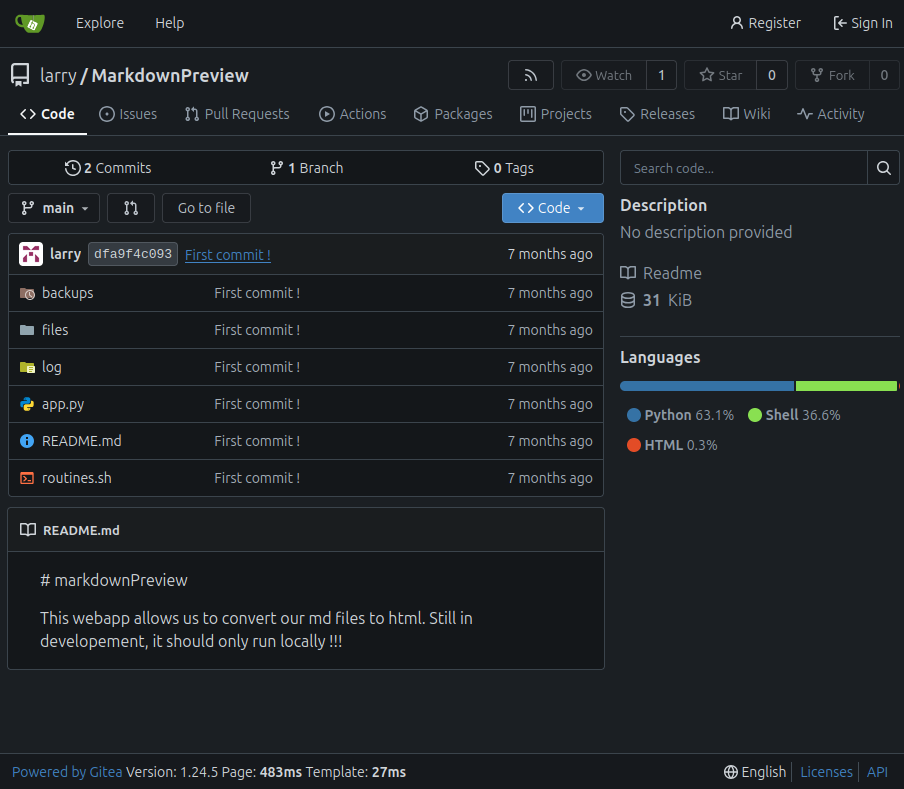Image resolution: width=904 pixels, height=789 pixels.
Task: Open the repository RSS feed
Action: point(530,75)
